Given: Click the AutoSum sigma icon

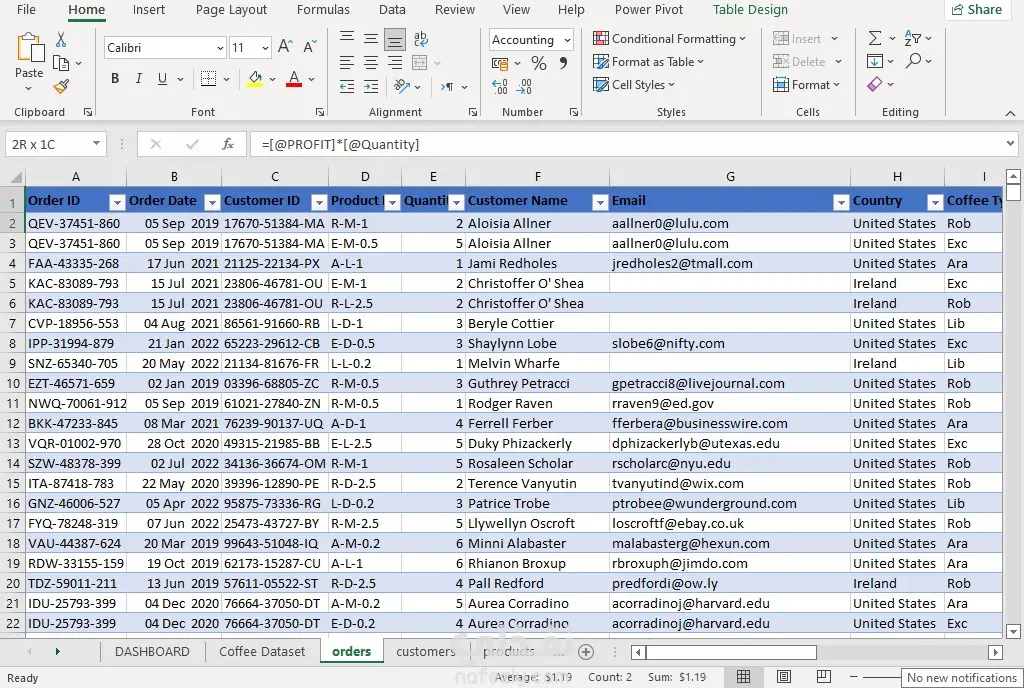Looking at the screenshot, I should tap(875, 39).
